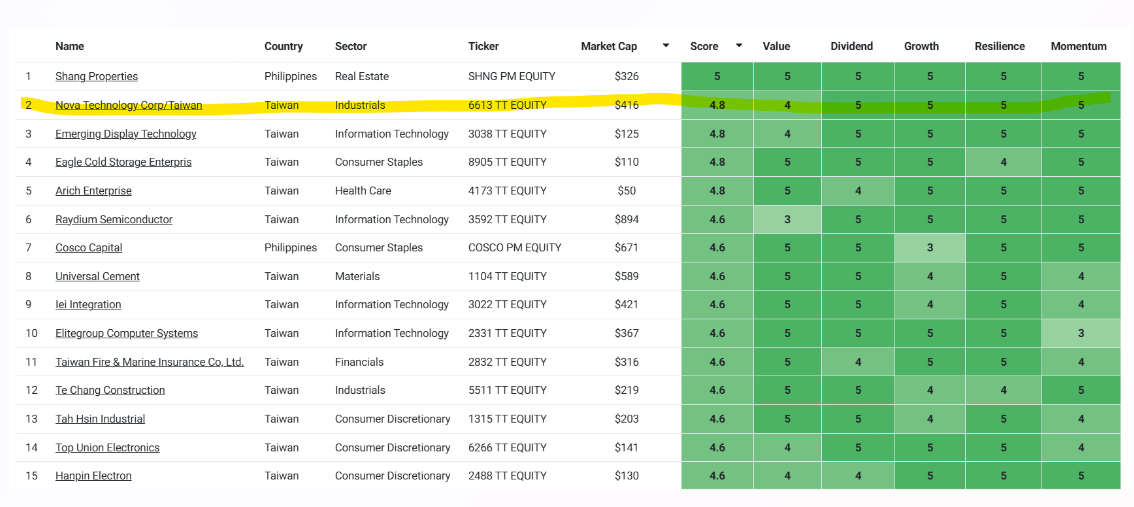Click the Sector column header
Image resolution: width=1134 pixels, height=507 pixels.
point(351,46)
